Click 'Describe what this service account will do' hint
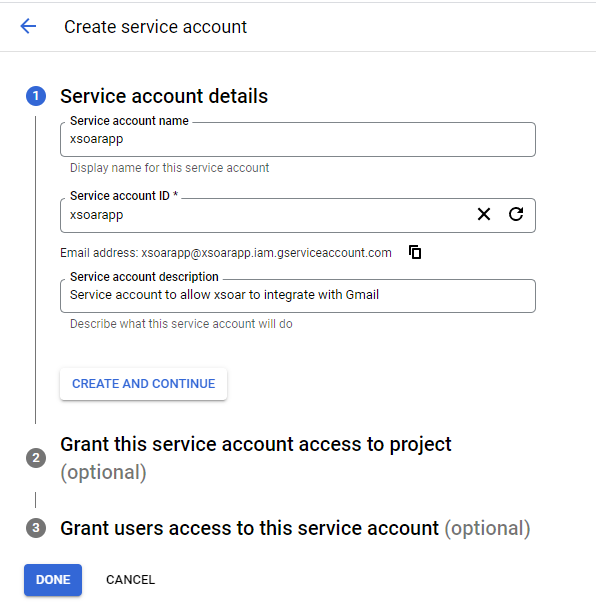 click(181, 324)
